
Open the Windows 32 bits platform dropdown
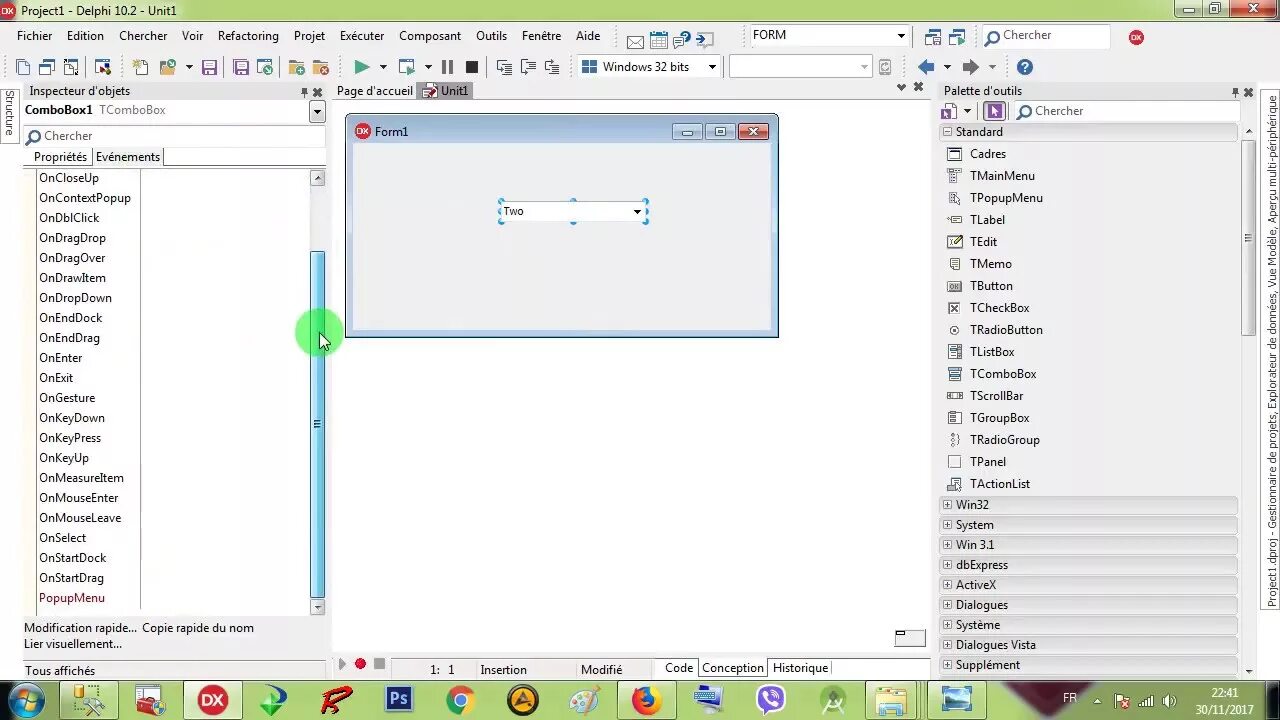tap(712, 67)
